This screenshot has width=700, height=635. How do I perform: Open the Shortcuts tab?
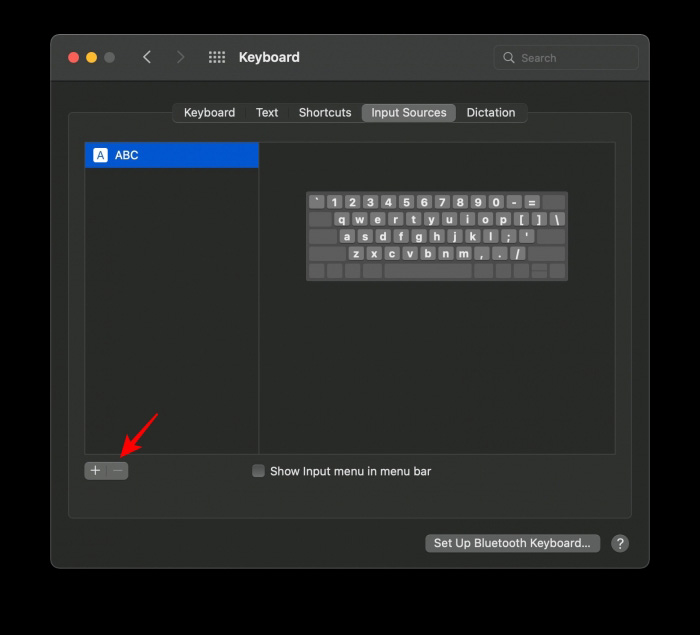tap(325, 113)
